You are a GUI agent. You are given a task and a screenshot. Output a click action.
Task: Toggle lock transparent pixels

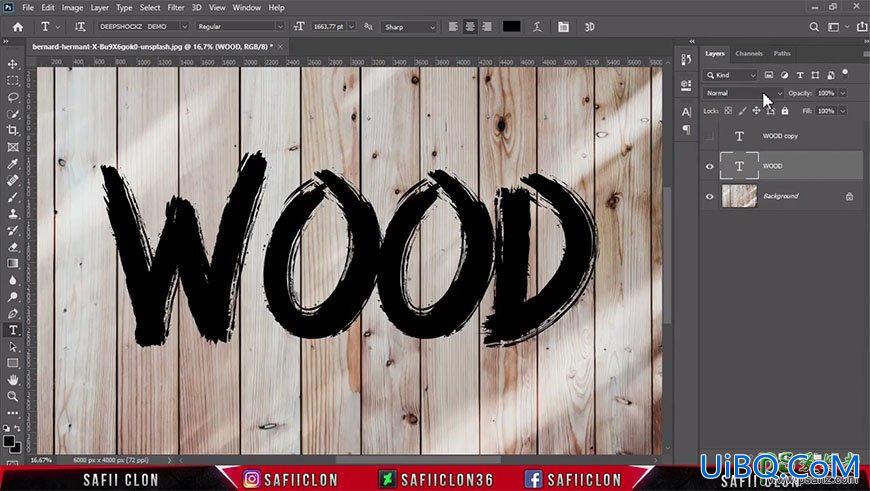(728, 111)
